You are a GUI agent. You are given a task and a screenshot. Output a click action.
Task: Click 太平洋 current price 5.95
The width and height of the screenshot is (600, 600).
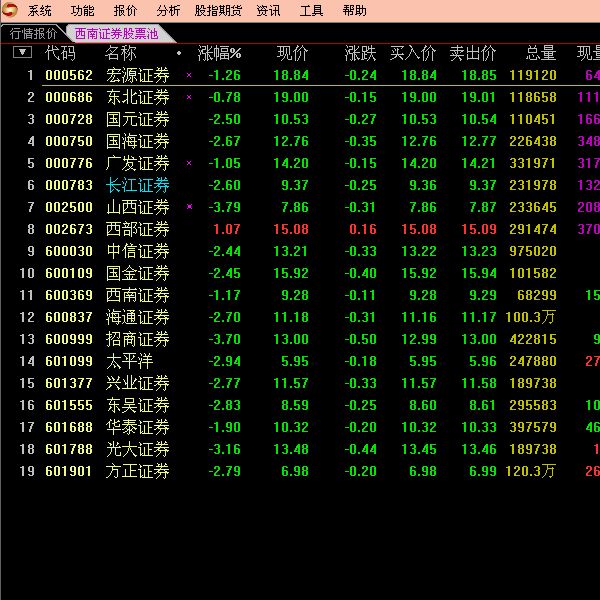(x=295, y=361)
